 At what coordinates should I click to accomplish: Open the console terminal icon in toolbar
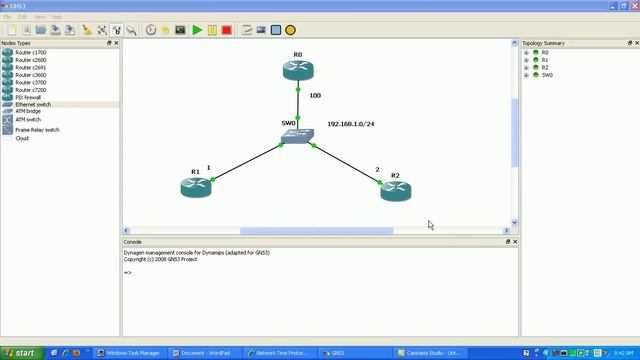click(180, 30)
